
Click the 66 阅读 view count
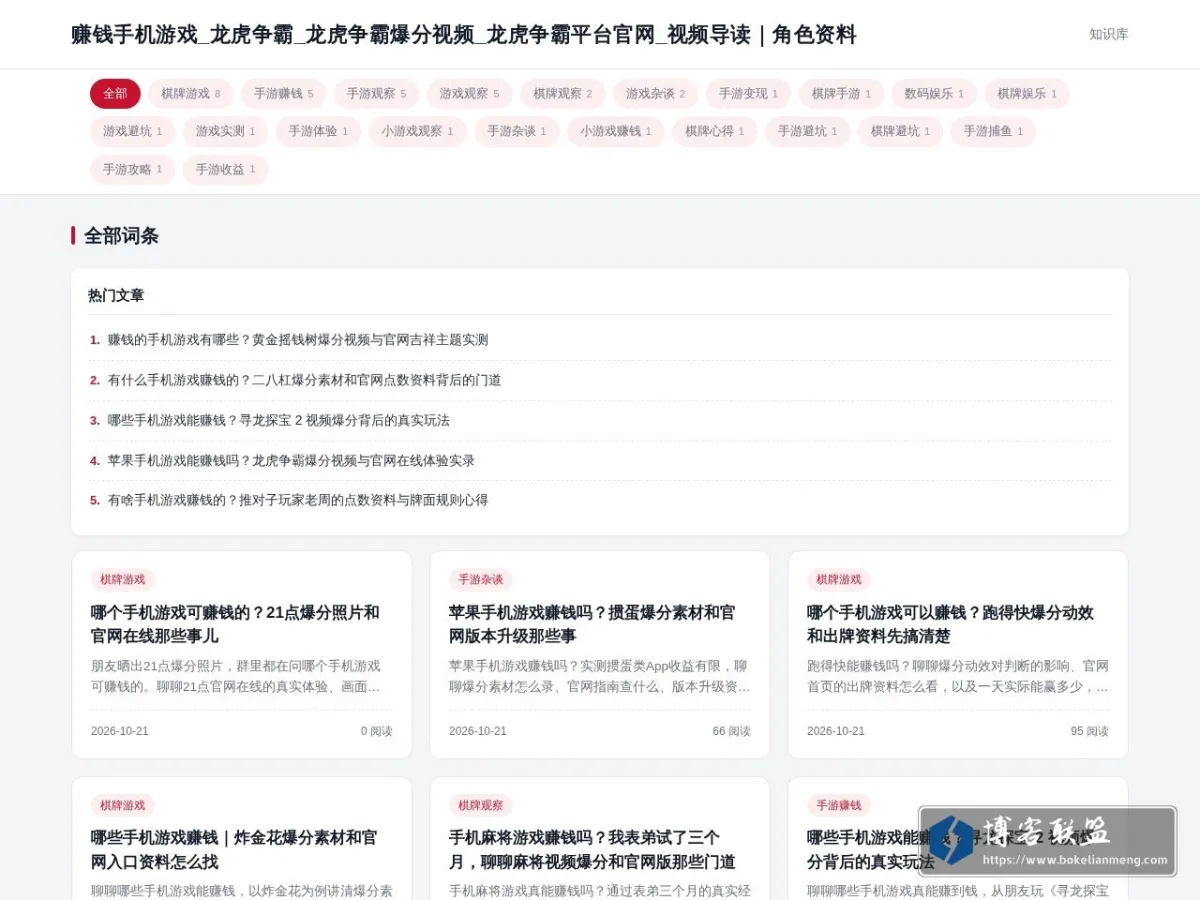pos(732,731)
